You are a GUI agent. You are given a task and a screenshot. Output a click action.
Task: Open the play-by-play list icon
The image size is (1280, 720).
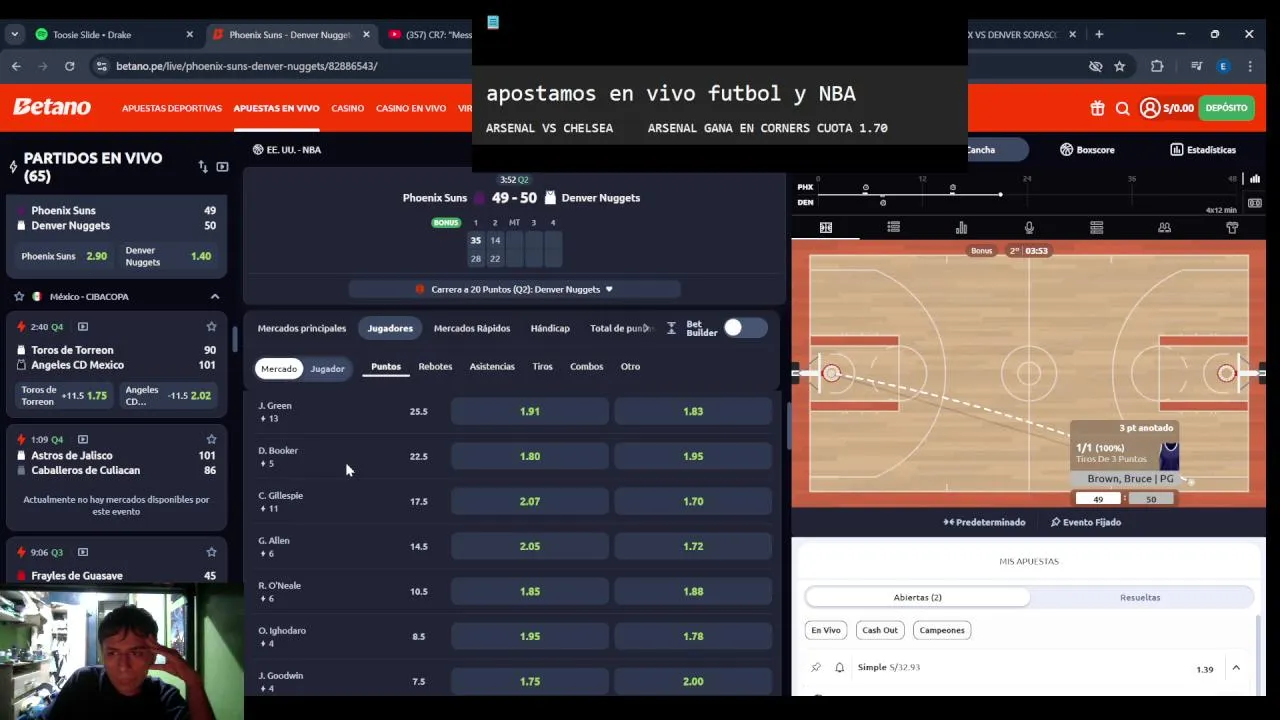pos(893,228)
